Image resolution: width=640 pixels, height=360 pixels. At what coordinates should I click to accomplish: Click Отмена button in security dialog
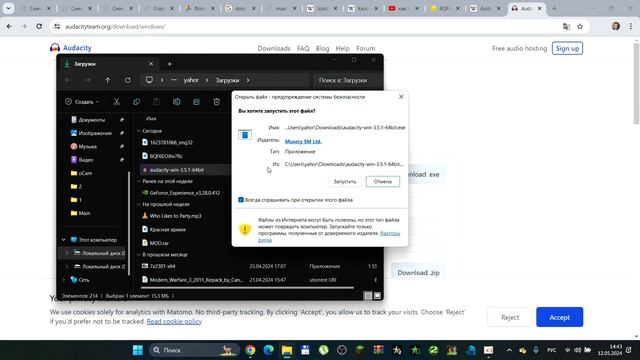(x=382, y=182)
